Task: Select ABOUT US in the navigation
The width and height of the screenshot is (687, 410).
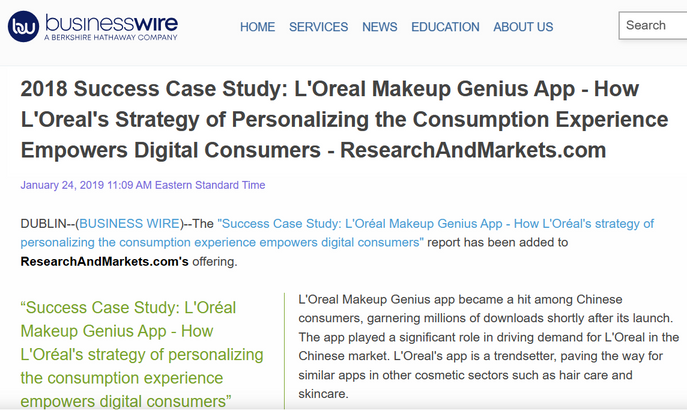Action: click(x=523, y=27)
